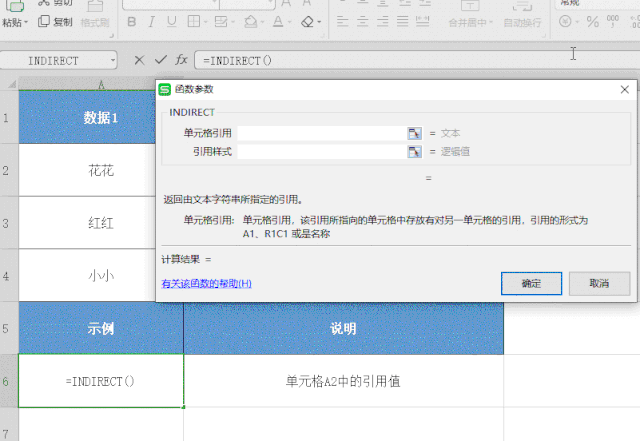
Task: Select row 5 header
Action: tap(9, 328)
